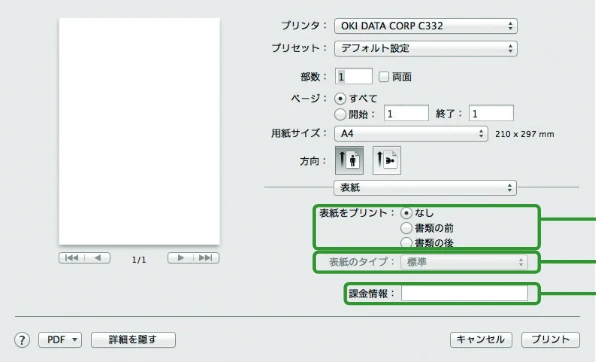Go to previous preview page
Viewport: 596px width, 362px height.
point(98,258)
